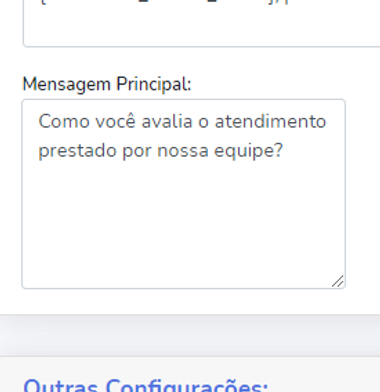This screenshot has height=392, width=380.
Task: Click the resize handle of the message textarea
Action: click(x=338, y=281)
